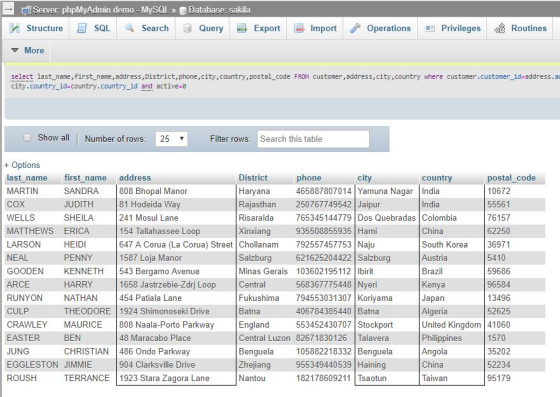Image resolution: width=560 pixels, height=397 pixels.
Task: Open the Query tab
Action: [x=203, y=28]
